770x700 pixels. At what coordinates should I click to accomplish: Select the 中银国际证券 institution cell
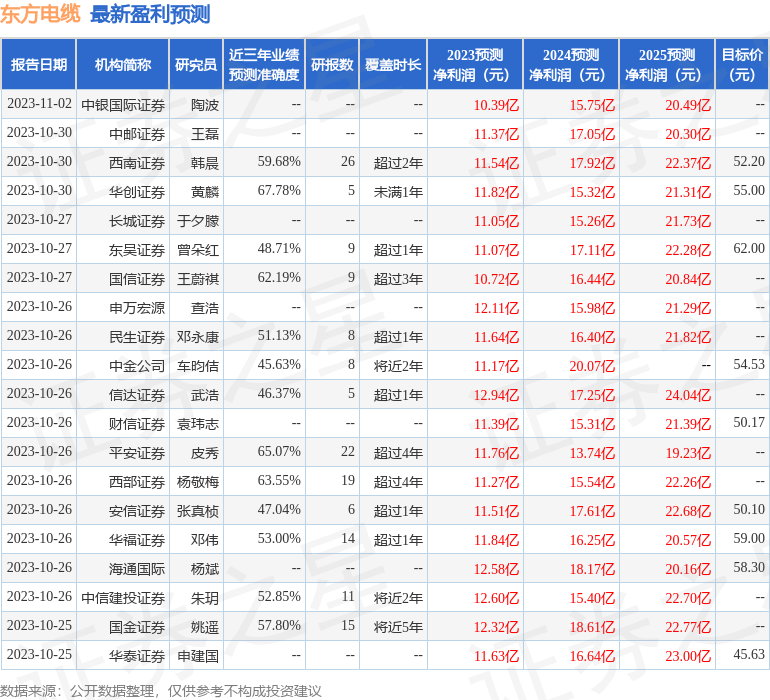(123, 105)
